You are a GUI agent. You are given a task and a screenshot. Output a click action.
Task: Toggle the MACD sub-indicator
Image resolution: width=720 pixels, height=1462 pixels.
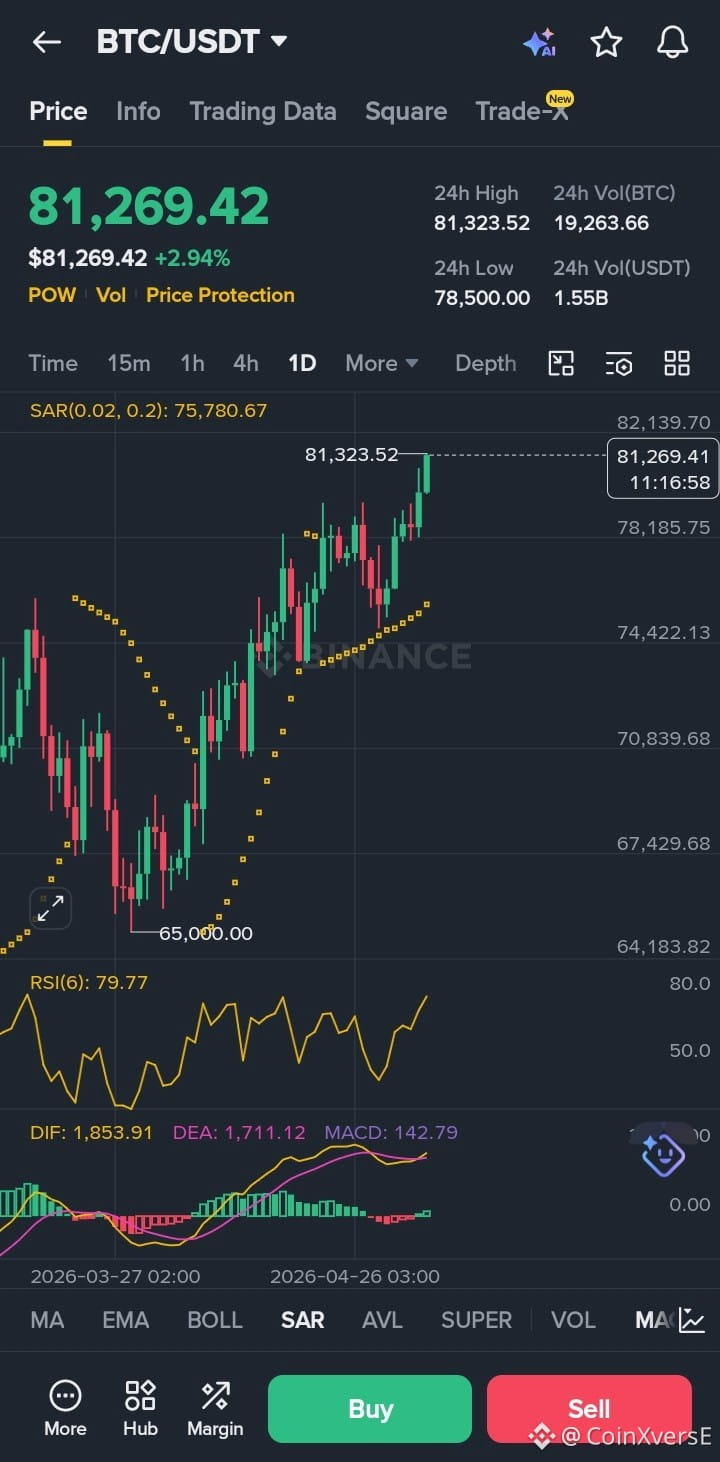tap(654, 1320)
